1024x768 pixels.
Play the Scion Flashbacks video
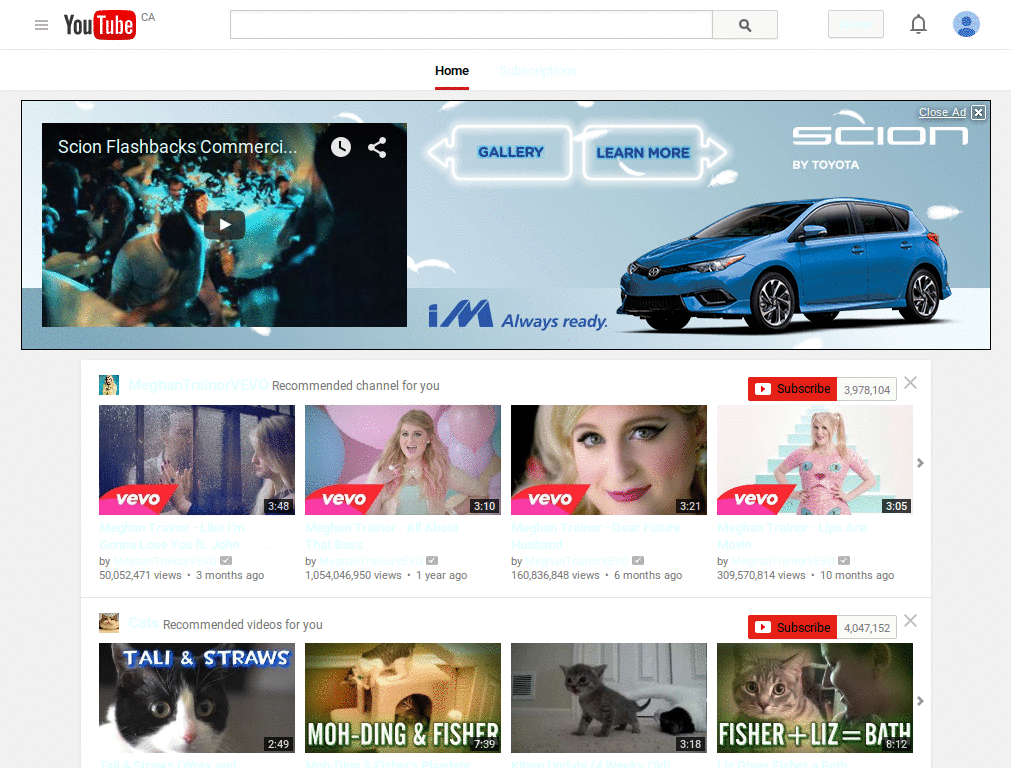(x=224, y=225)
